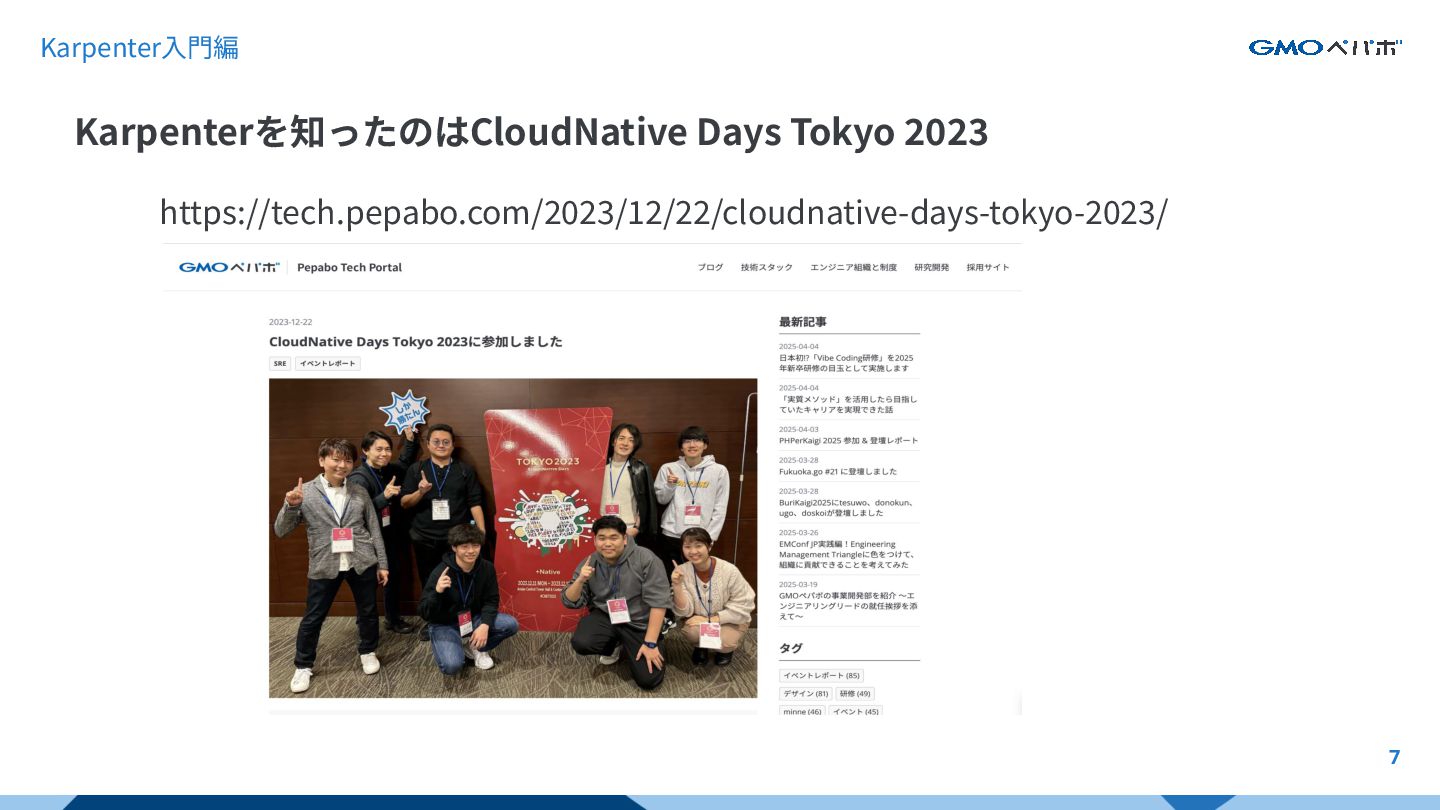Open the Fukuoka.go #21 に登壇しました article
The height and width of the screenshot is (810, 1440).
tap(838, 471)
